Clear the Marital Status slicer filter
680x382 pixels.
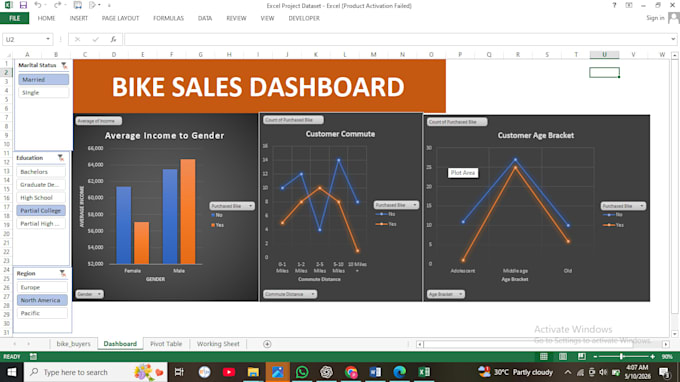click(x=64, y=65)
